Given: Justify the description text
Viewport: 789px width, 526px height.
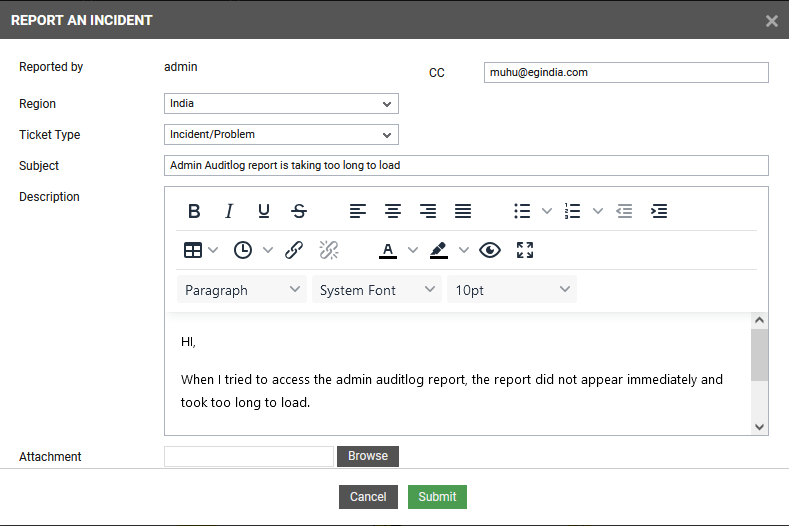Looking at the screenshot, I should click(x=463, y=211).
